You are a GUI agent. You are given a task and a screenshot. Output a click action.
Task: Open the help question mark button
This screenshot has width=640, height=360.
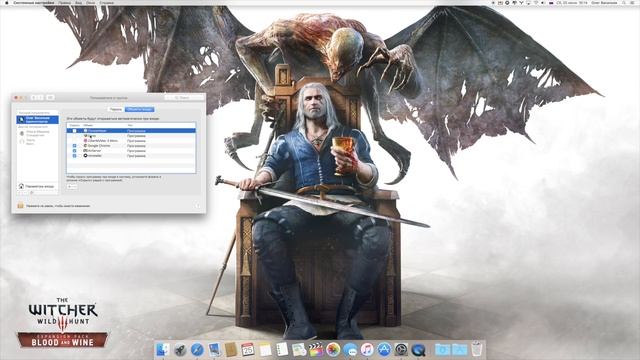coord(198,205)
